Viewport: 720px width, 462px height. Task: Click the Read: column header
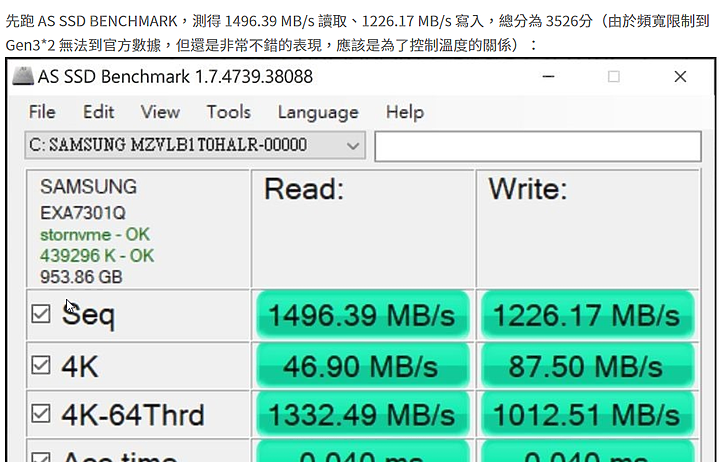coord(304,189)
